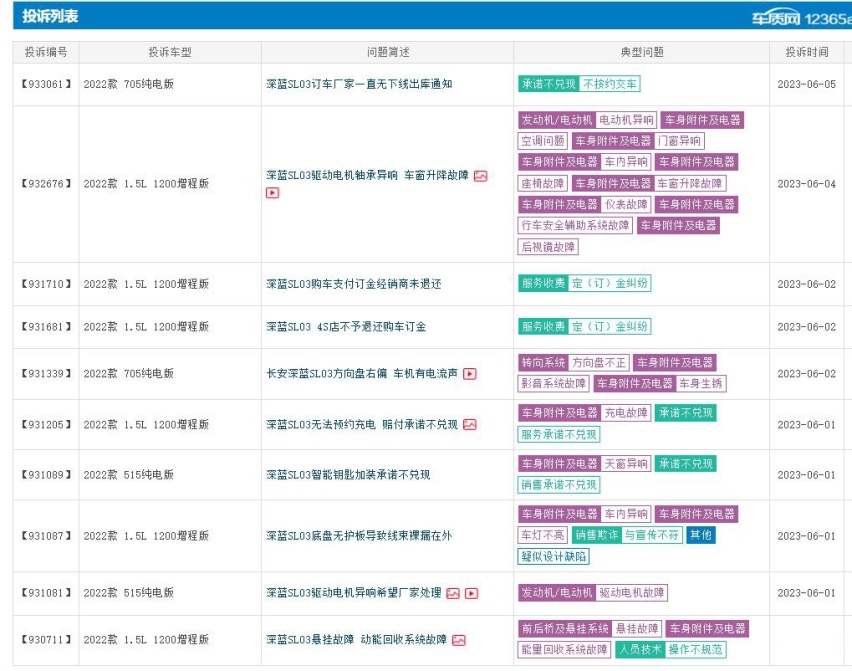Image resolution: width=852 pixels, height=671 pixels.
Task: Select complaint number 【931710】
Action: tap(46, 284)
